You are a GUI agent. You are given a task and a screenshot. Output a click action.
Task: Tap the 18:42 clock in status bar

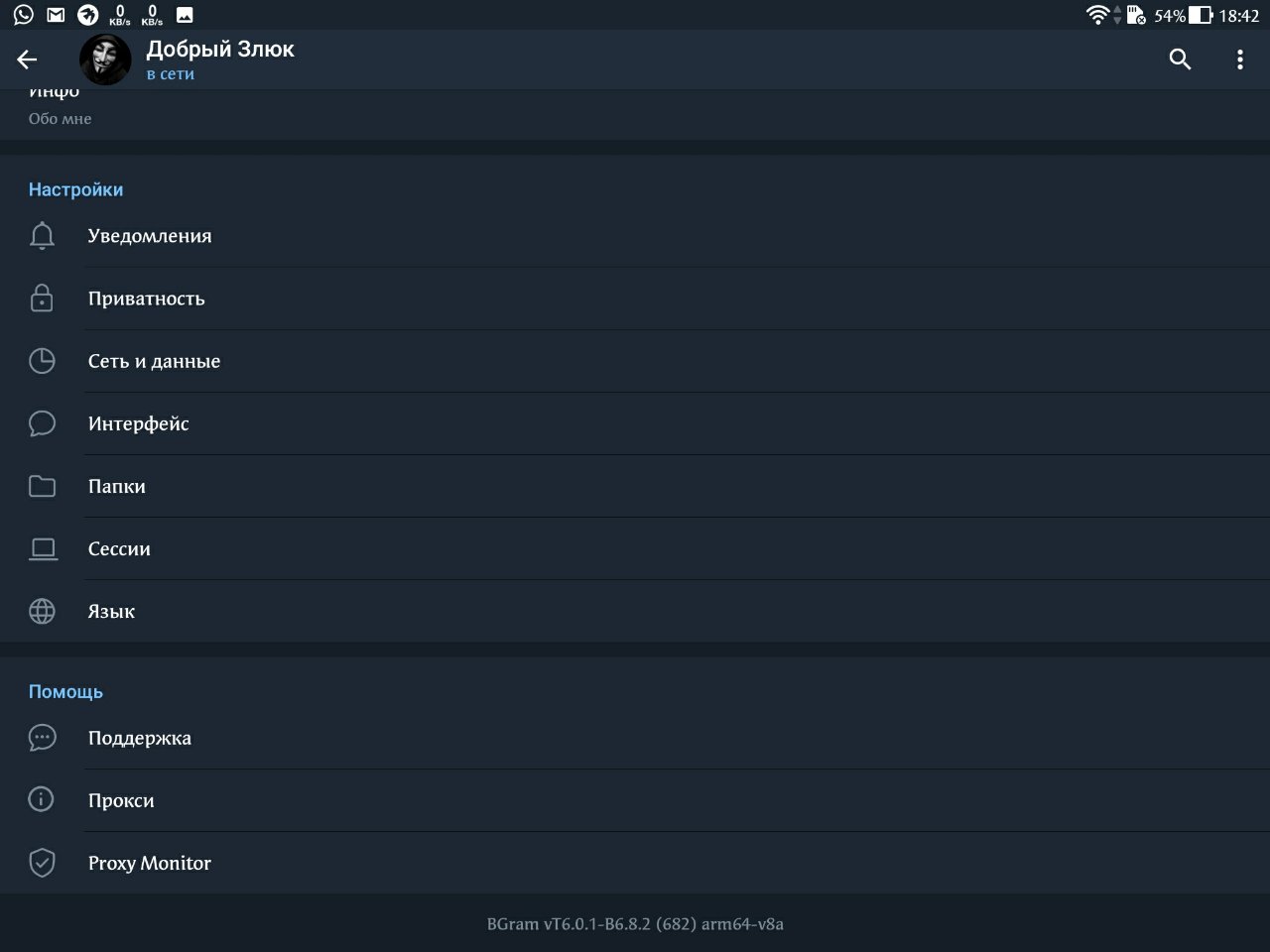(x=1239, y=15)
